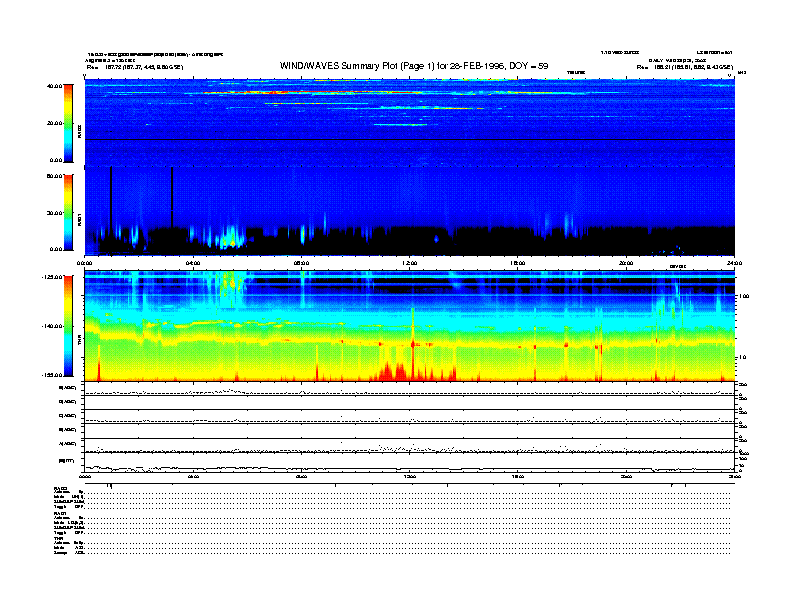Viewport: 792px width, 612px height.
Task: Click the Rse position text at top left
Action: 135,67
